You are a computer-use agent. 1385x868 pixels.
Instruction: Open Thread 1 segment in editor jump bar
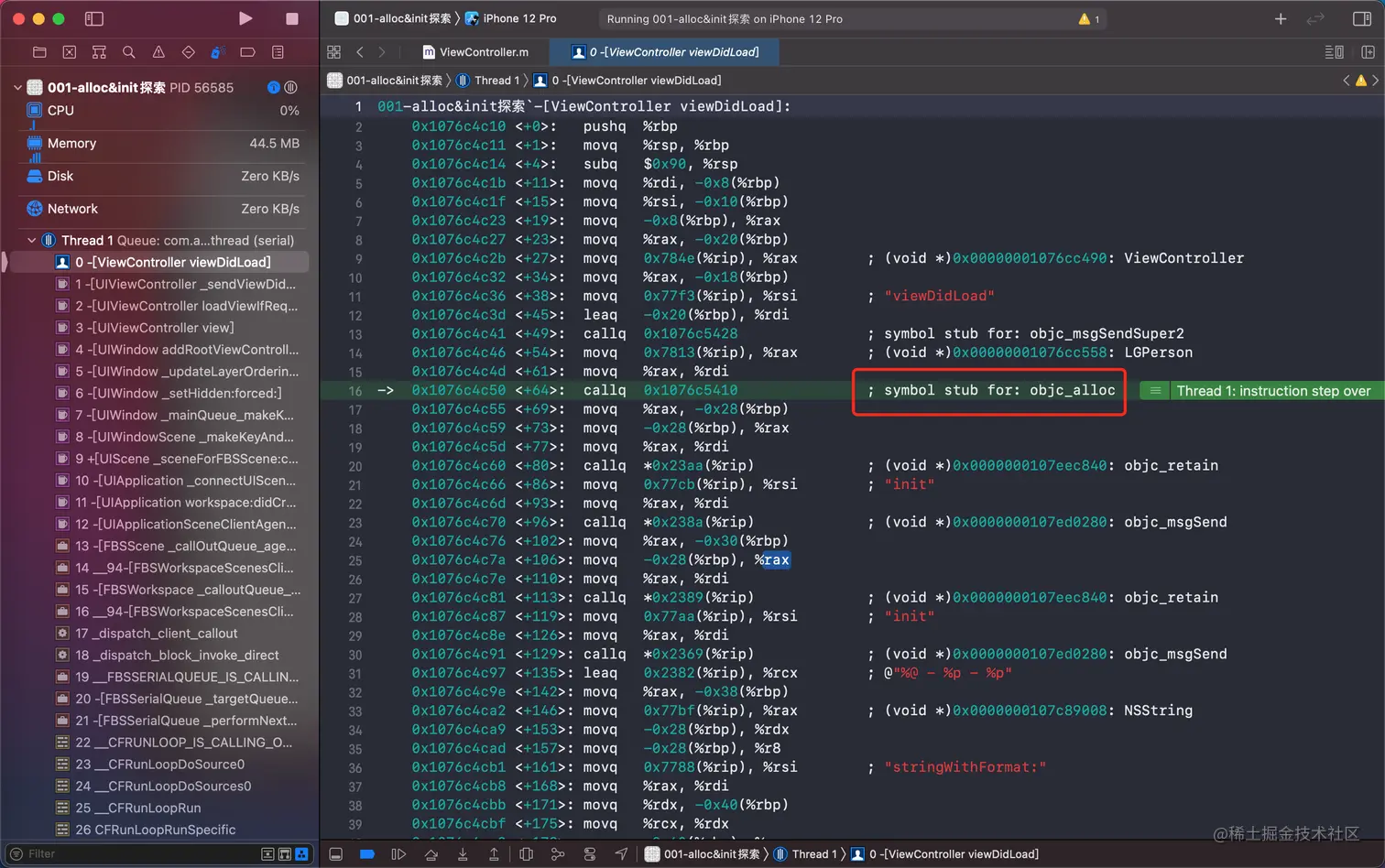(x=487, y=81)
